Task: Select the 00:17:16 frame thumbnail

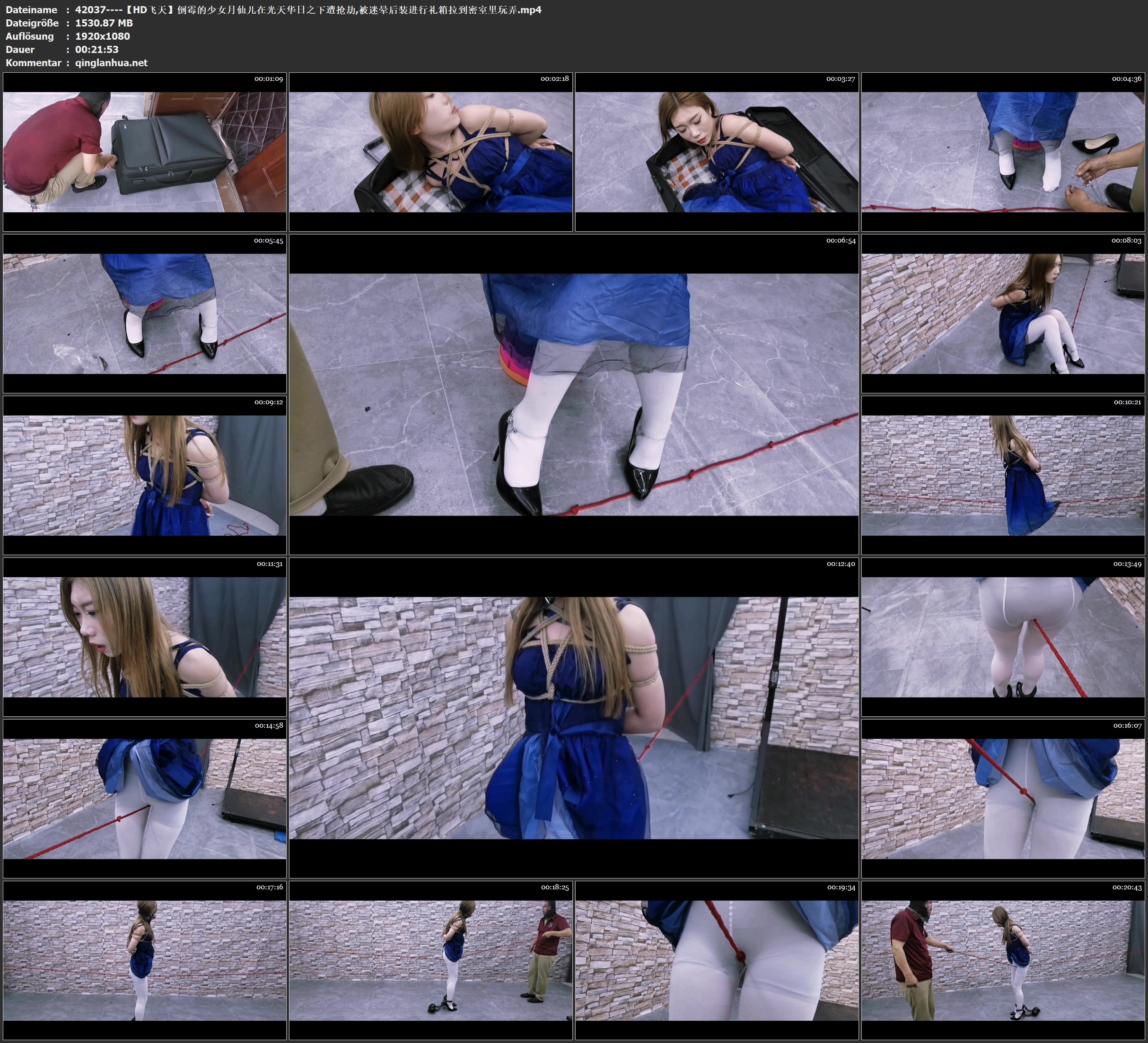Action: pyautogui.click(x=145, y=960)
